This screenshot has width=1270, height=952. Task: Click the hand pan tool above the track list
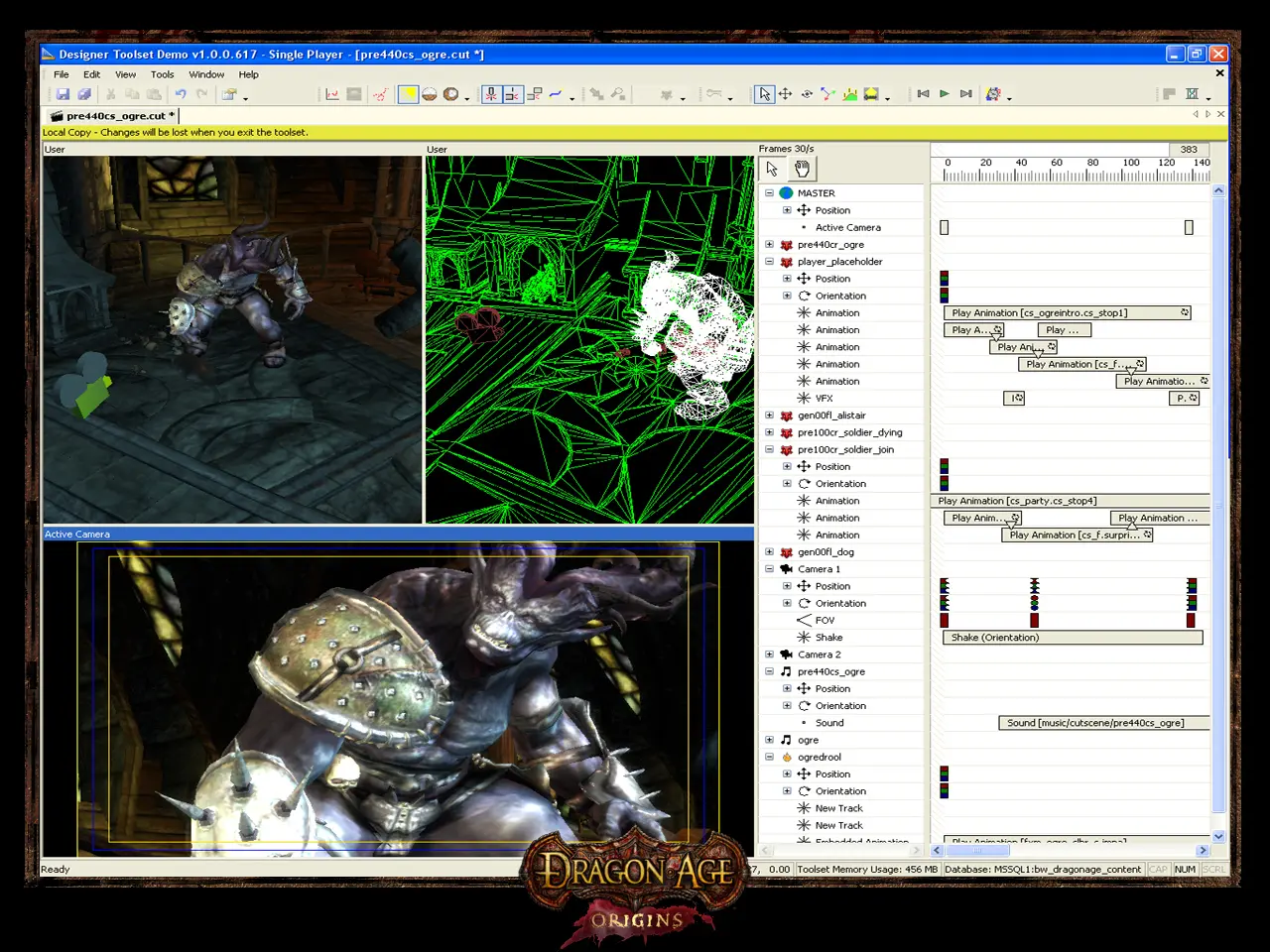tap(802, 169)
